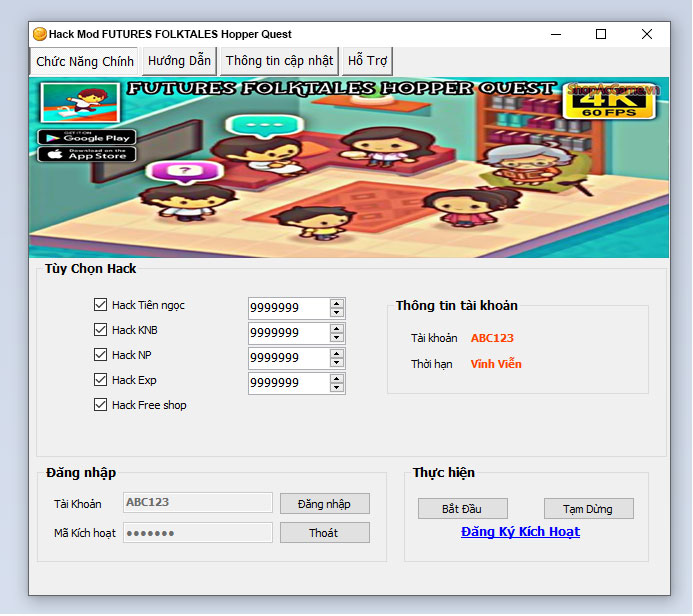
Task: Click the Tài Khoản input field
Action: (198, 503)
